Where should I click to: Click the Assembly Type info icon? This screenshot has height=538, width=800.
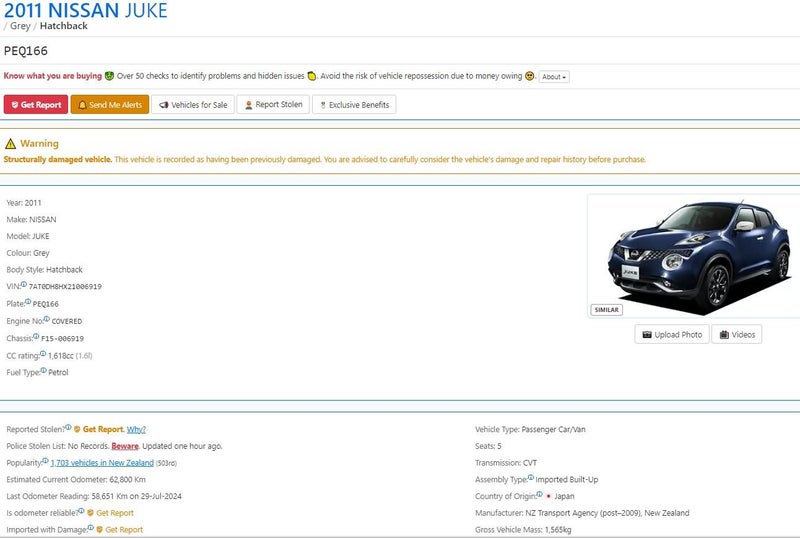(x=531, y=477)
